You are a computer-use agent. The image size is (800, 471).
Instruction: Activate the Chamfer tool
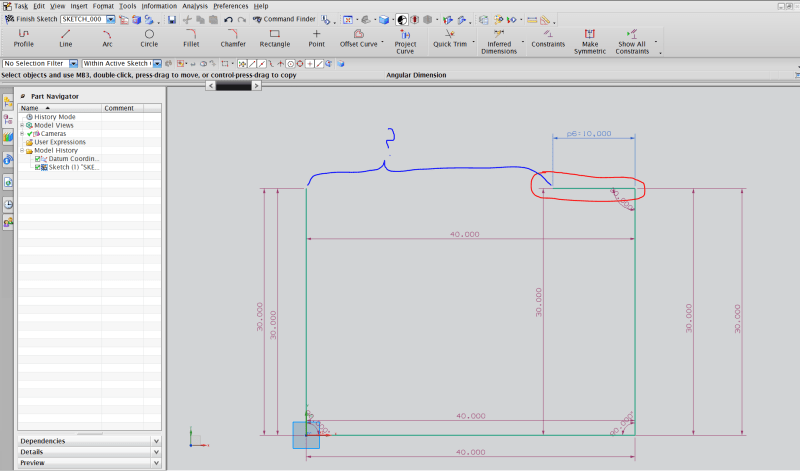233,39
